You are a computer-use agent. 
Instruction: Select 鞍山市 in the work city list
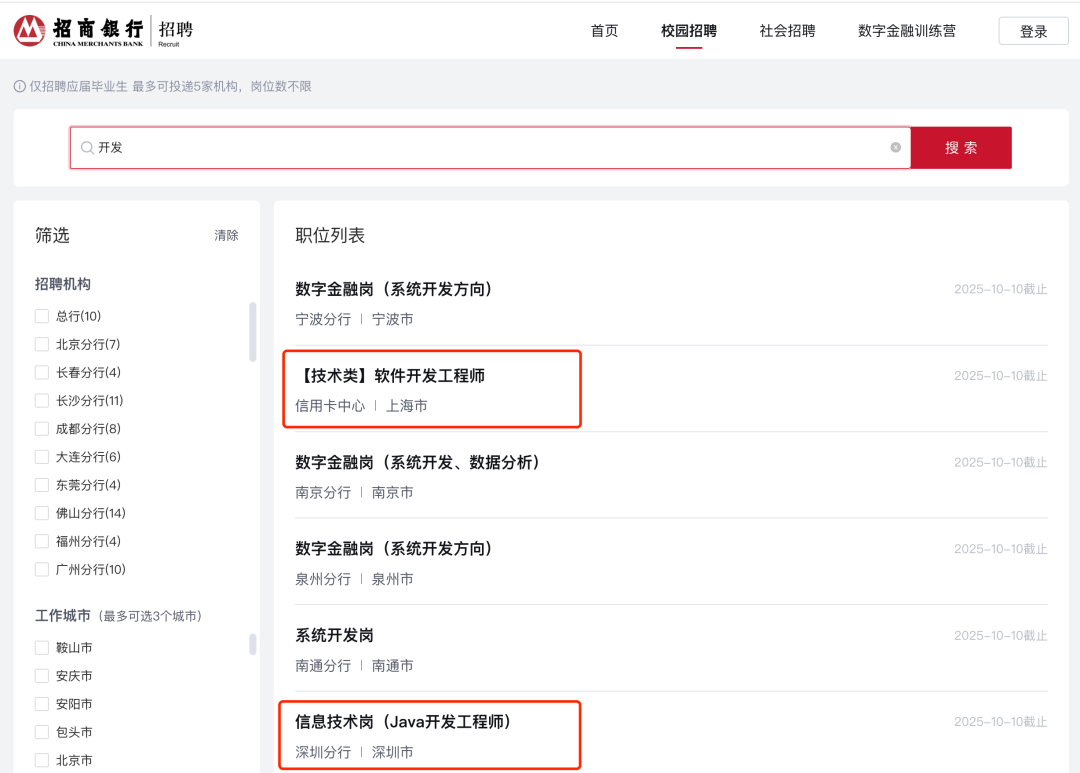[x=41, y=647]
